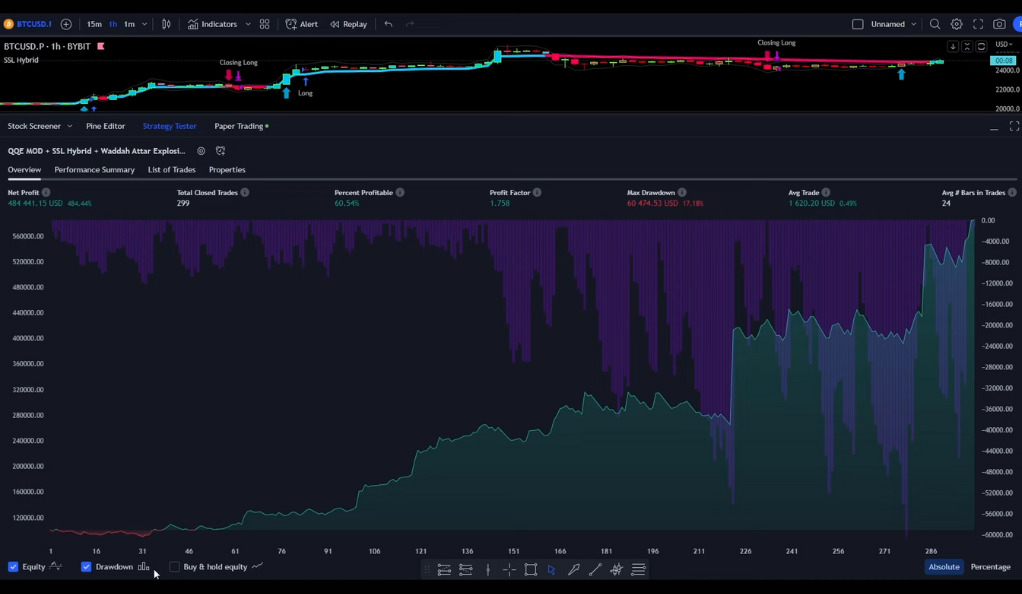Select the arrow cursor tool
The image size is (1022, 594).
click(551, 569)
